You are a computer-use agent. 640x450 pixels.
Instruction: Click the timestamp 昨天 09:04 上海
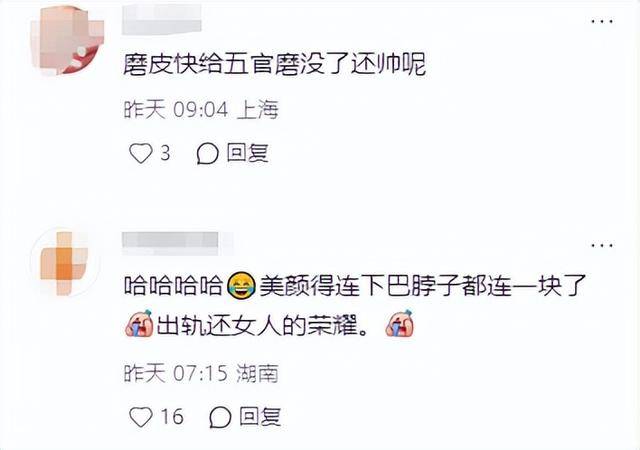click(201, 109)
